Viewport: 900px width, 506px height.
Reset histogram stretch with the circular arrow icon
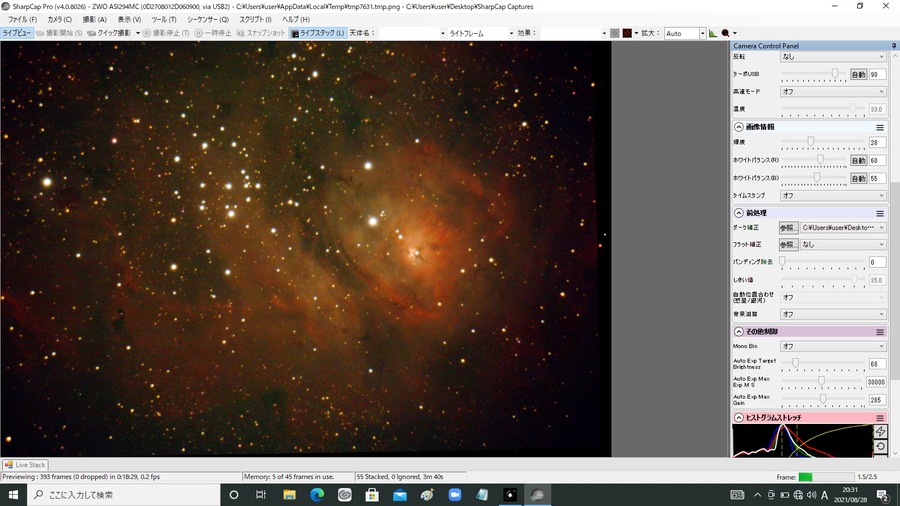pos(880,446)
